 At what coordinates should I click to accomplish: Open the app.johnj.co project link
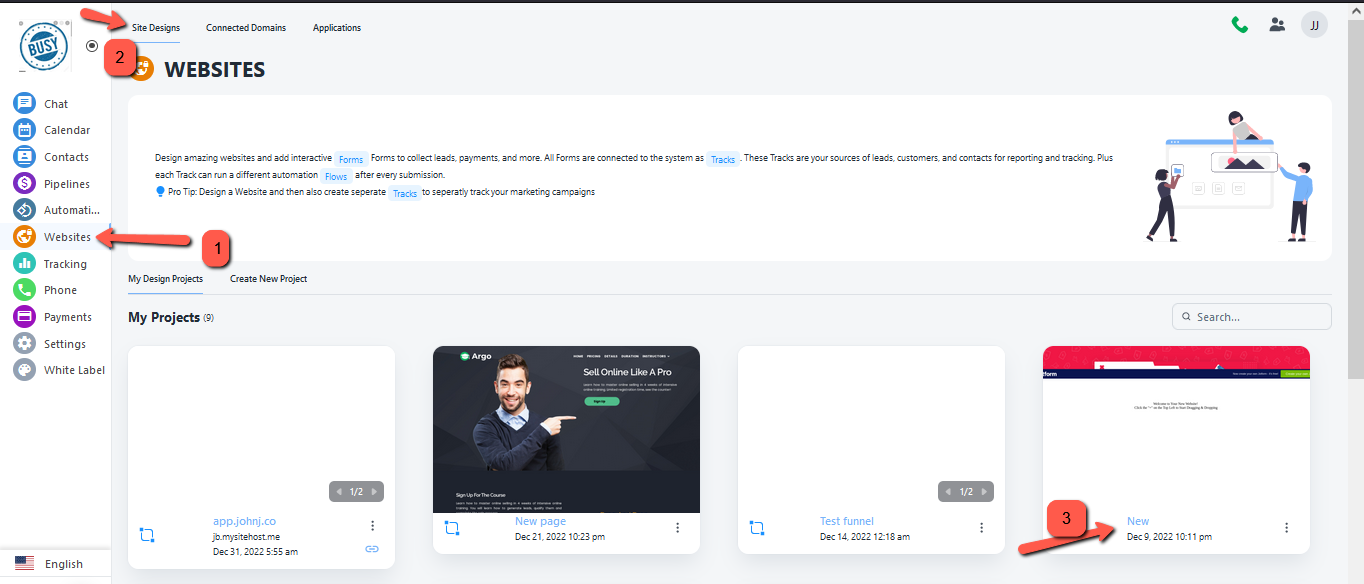click(x=243, y=521)
